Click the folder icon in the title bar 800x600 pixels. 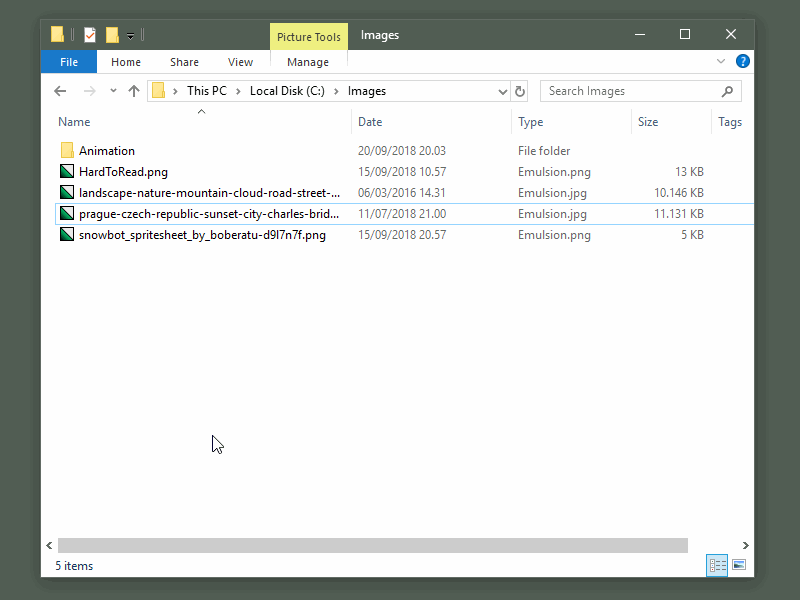pos(58,35)
